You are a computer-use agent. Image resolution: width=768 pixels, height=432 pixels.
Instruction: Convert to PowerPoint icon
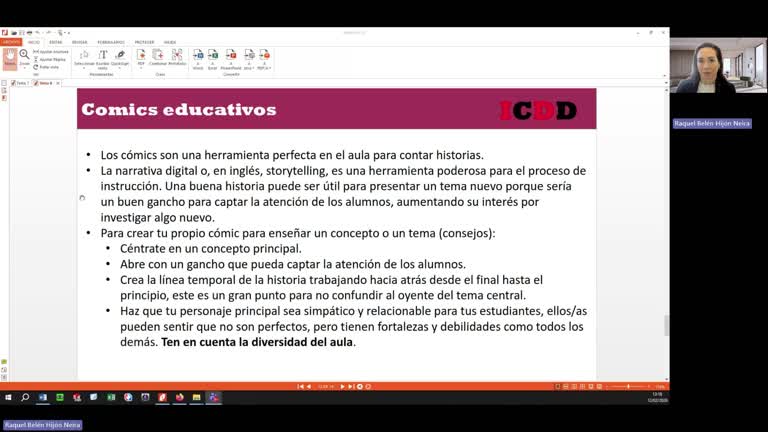click(231, 59)
